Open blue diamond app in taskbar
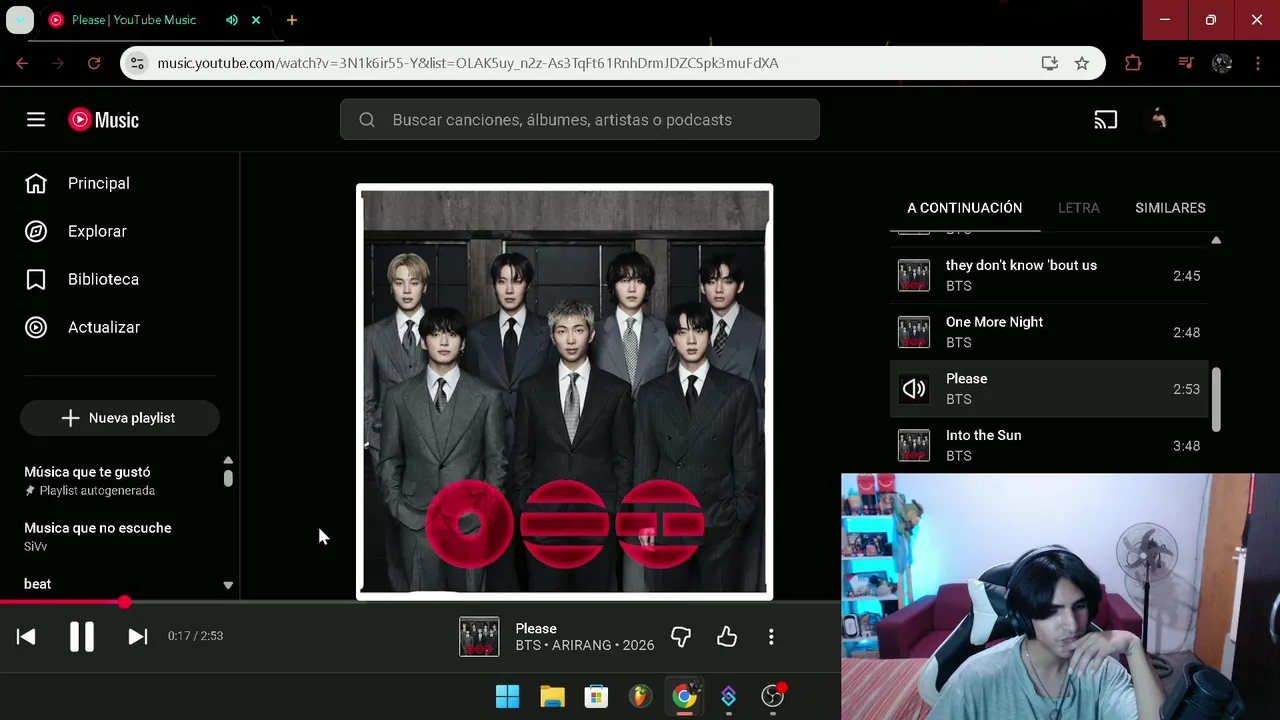The image size is (1280, 720). (x=728, y=696)
